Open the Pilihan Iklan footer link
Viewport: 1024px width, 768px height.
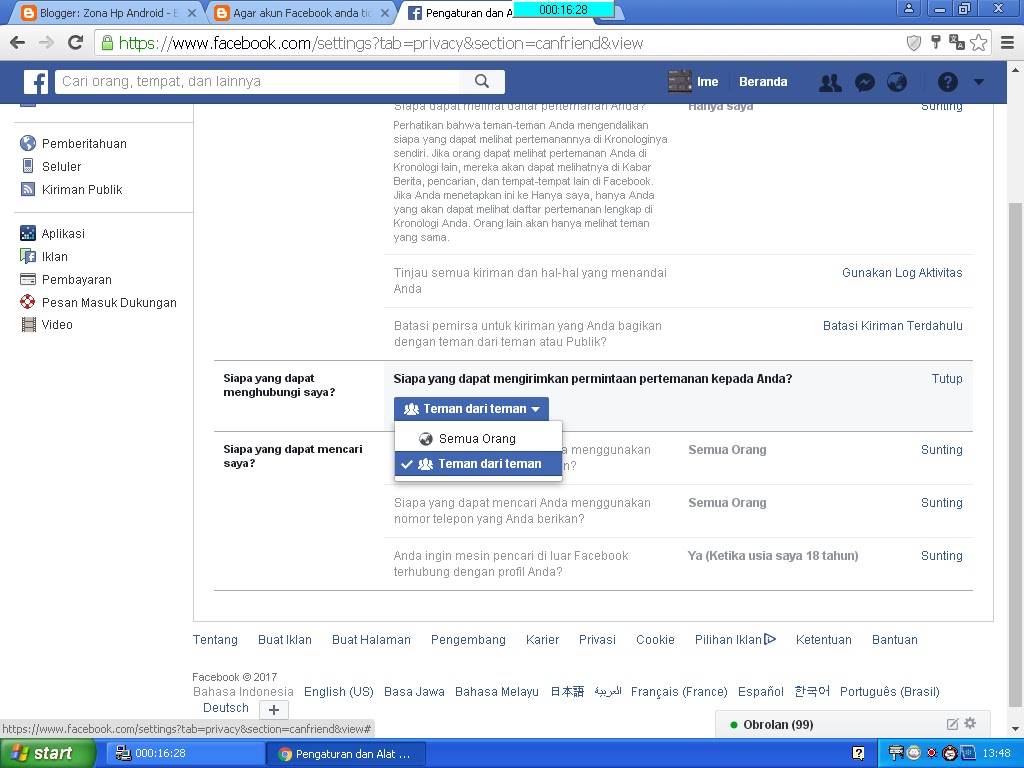point(735,640)
